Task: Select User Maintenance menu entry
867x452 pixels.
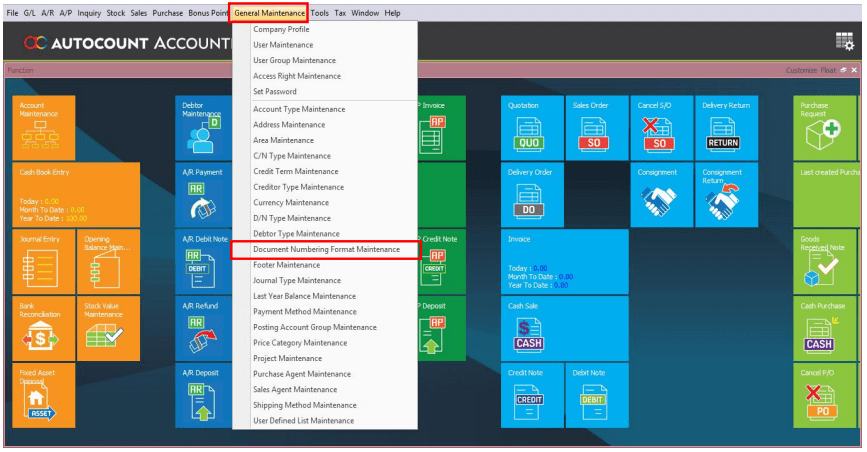Action: [283, 45]
